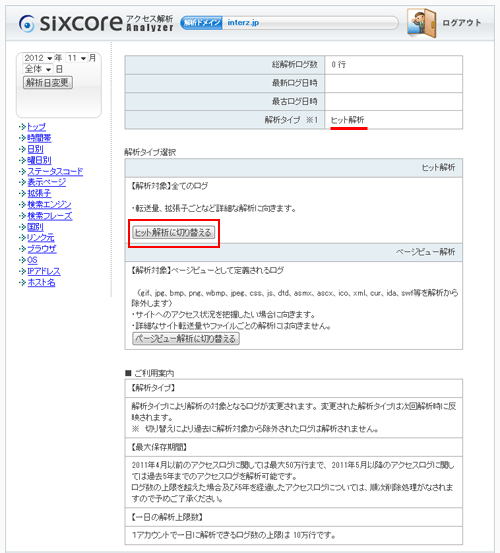Click the logout door icon
This screenshot has height=553, width=500.
point(421,23)
